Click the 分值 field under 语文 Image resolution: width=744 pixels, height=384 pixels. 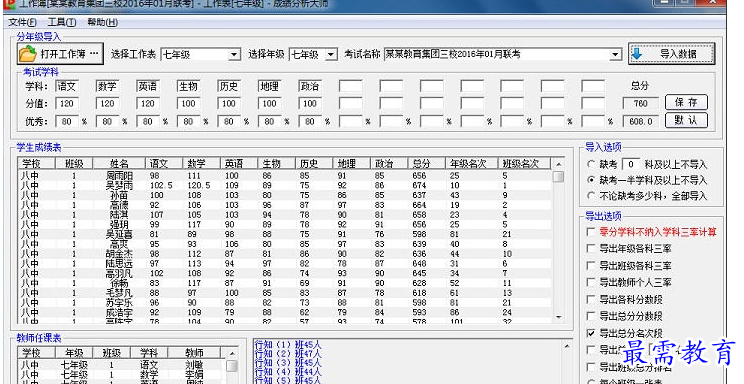click(x=67, y=103)
